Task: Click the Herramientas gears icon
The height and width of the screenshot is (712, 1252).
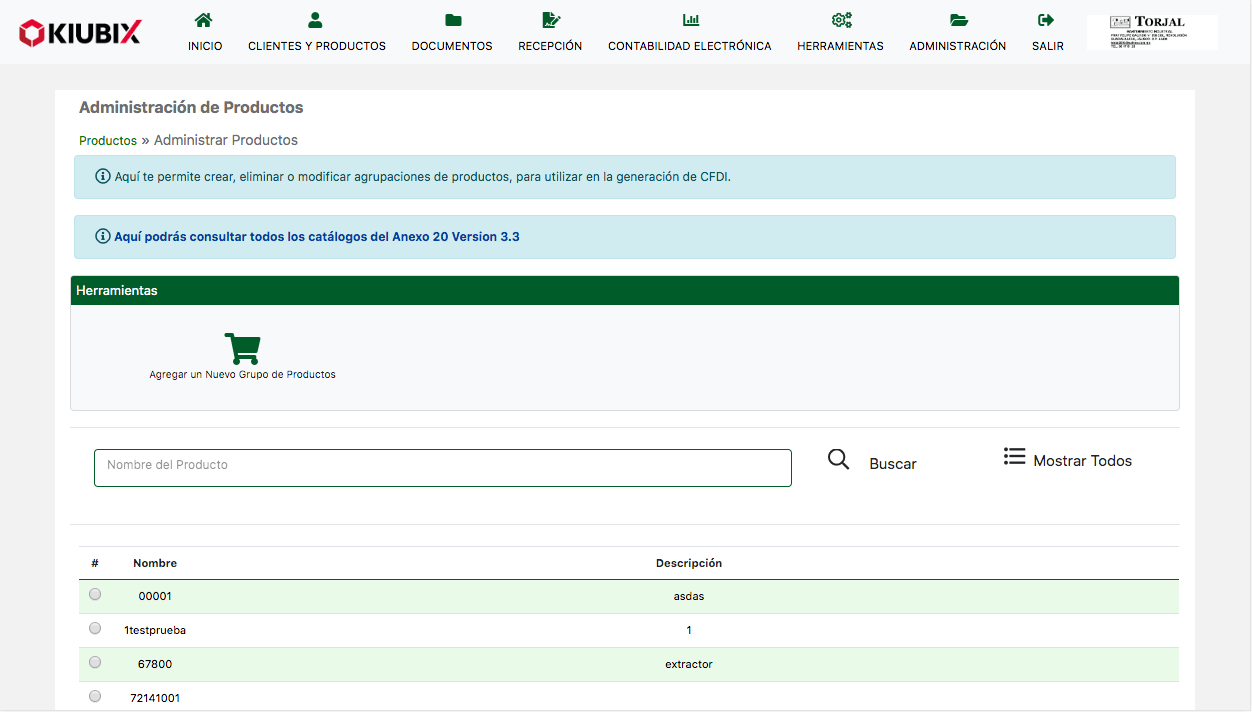Action: click(840, 20)
